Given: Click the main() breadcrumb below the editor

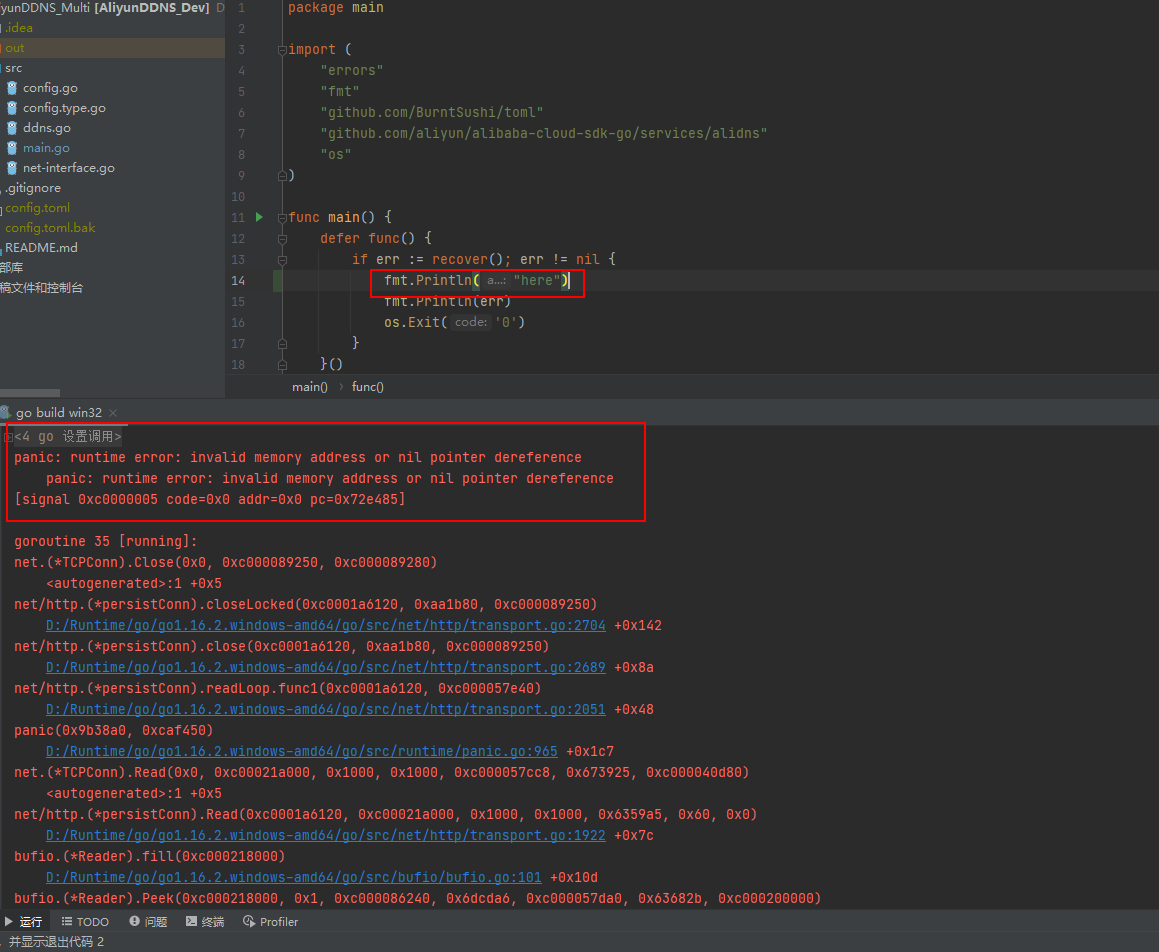Looking at the screenshot, I should [x=310, y=387].
